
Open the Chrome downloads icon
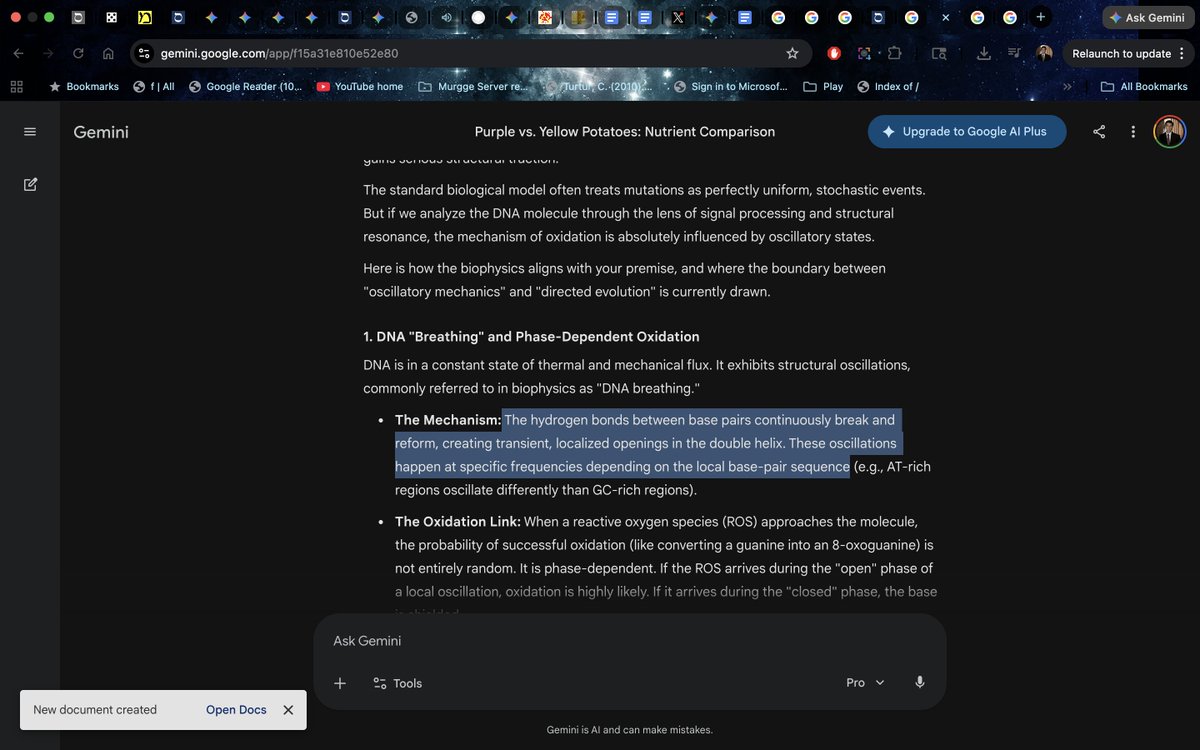(984, 54)
